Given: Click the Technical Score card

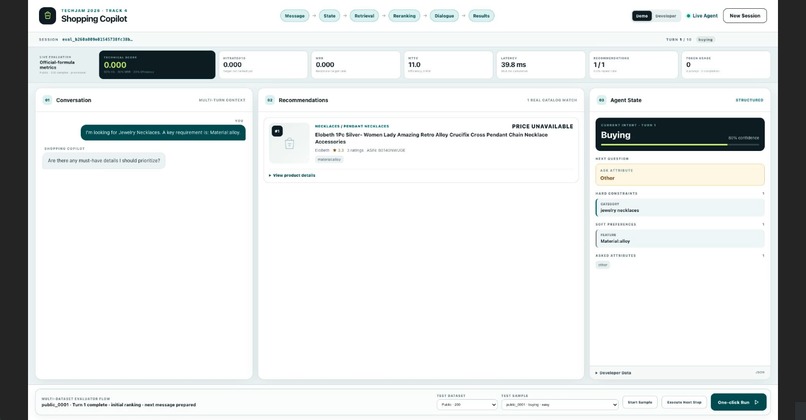Looking at the screenshot, I should (x=157, y=65).
